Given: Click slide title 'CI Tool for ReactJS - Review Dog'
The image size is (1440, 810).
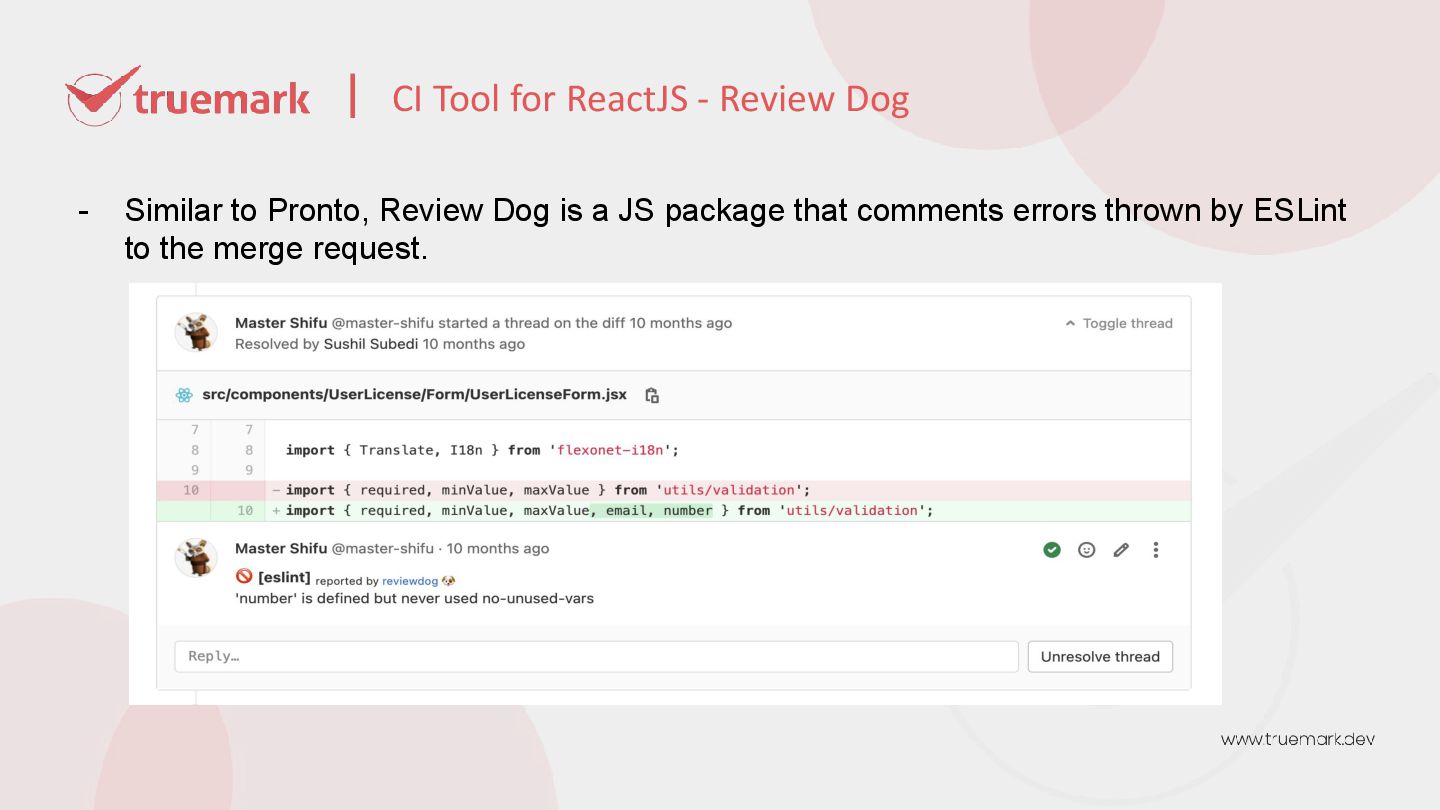Looking at the screenshot, I should [x=651, y=99].
